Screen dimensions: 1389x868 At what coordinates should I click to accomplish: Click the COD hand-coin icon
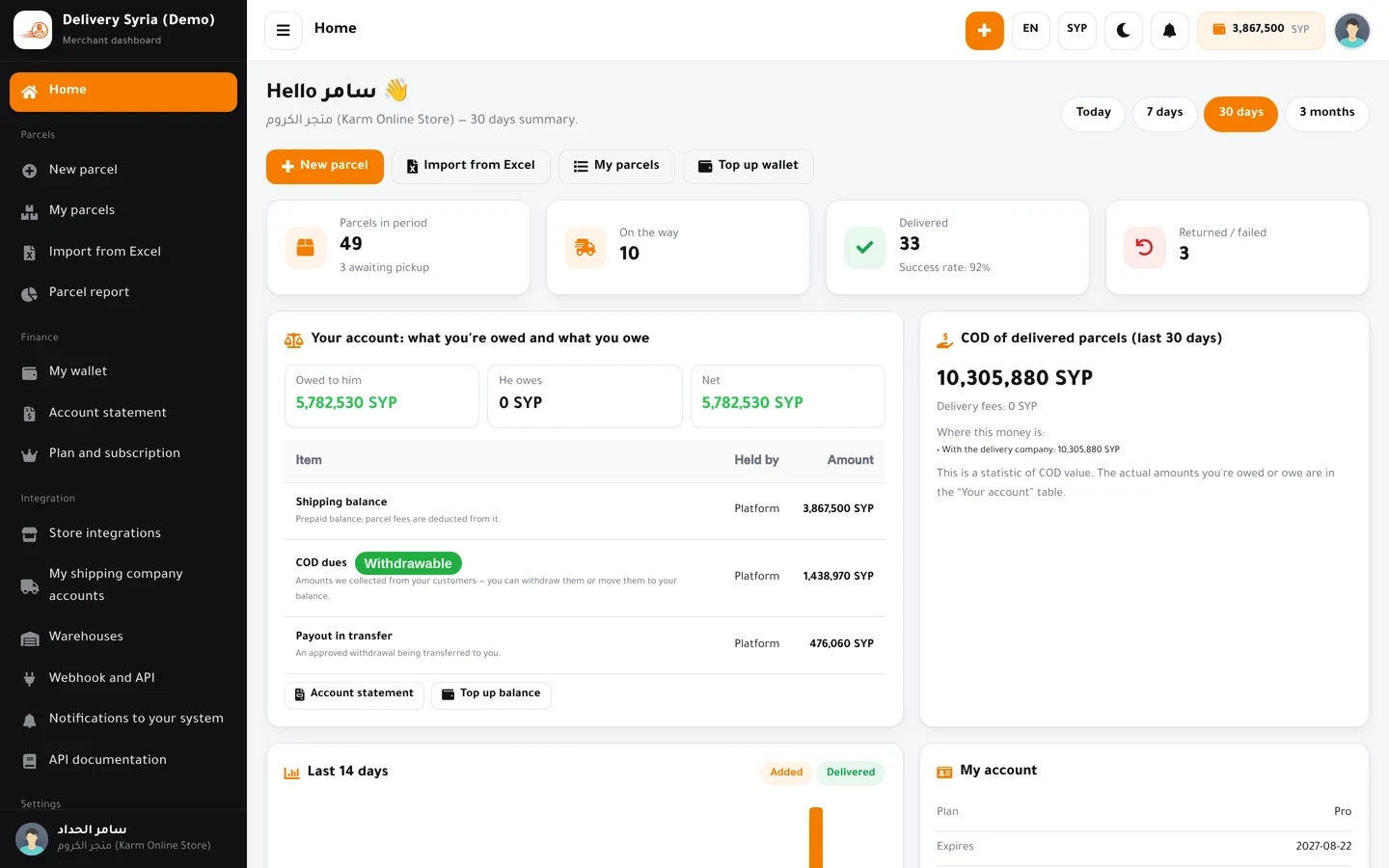pyautogui.click(x=945, y=339)
